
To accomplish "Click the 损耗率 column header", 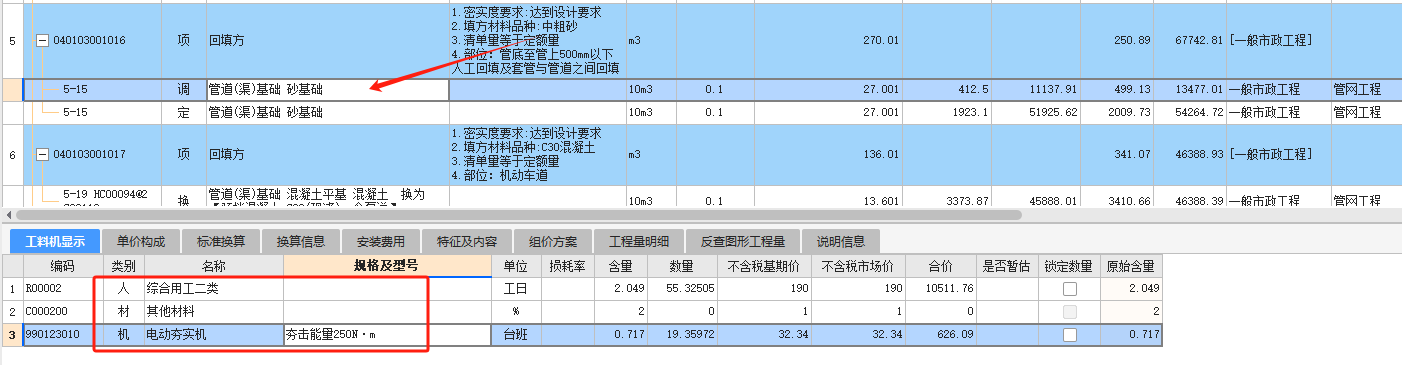I will 567,266.
